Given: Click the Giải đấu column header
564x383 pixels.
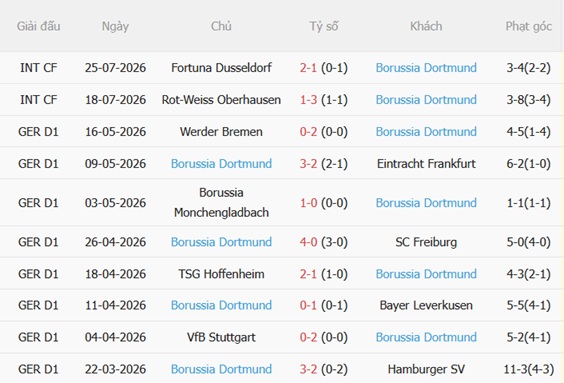Looking at the screenshot, I should point(38,26).
